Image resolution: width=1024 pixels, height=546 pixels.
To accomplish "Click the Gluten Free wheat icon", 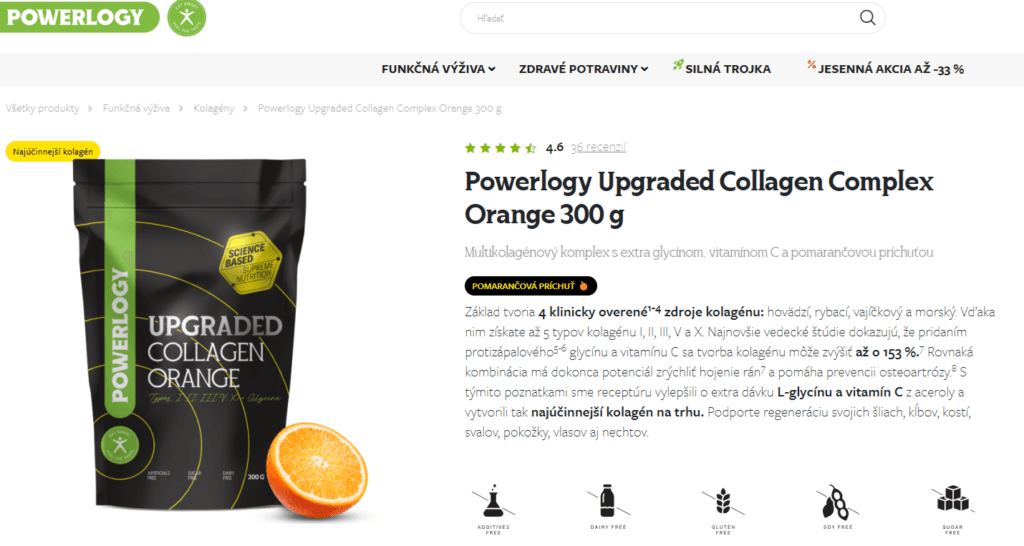I will click(723, 502).
